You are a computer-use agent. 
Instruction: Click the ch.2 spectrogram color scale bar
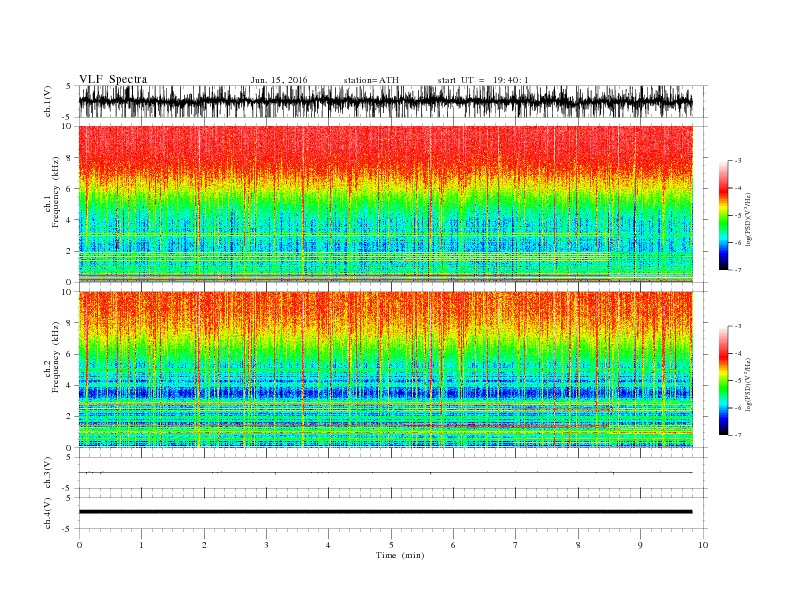click(x=723, y=380)
